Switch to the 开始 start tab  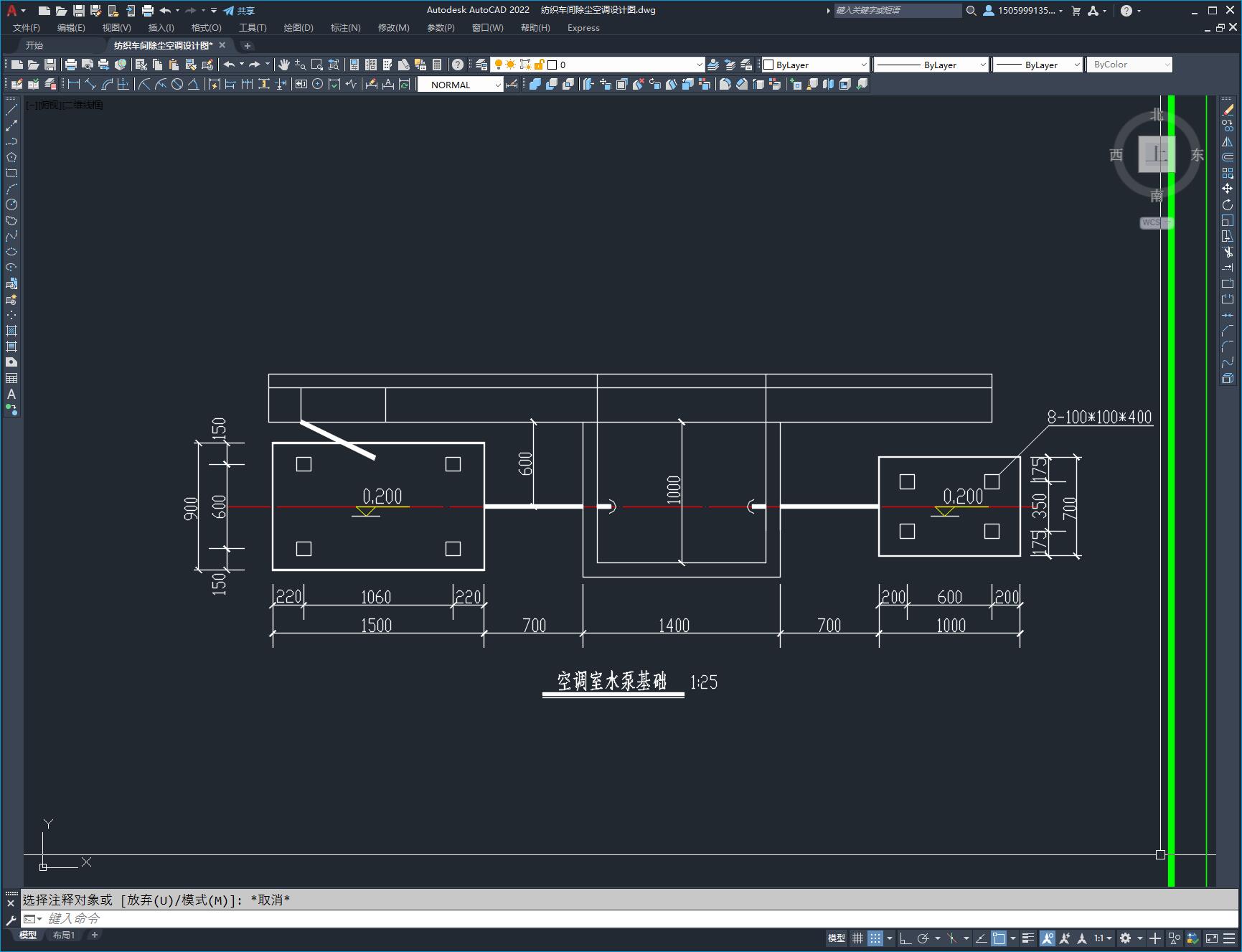tap(34, 45)
